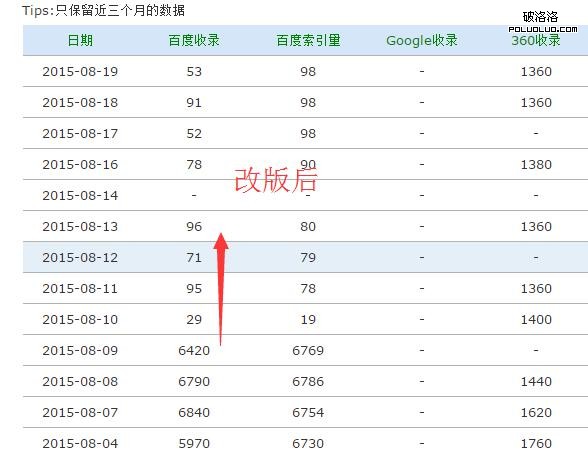The height and width of the screenshot is (455, 588).
Task: Click index value 6786 for 08-08
Action: [x=308, y=381]
